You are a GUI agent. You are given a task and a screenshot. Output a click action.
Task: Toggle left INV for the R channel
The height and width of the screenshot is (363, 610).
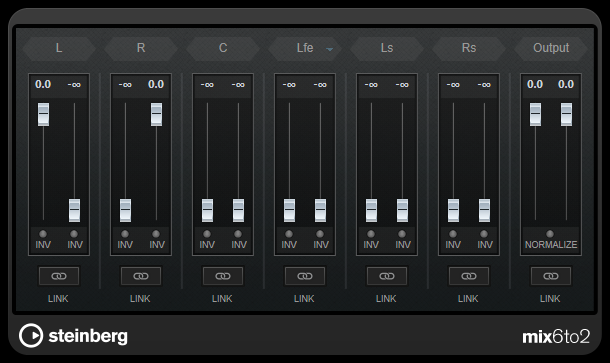(125, 234)
